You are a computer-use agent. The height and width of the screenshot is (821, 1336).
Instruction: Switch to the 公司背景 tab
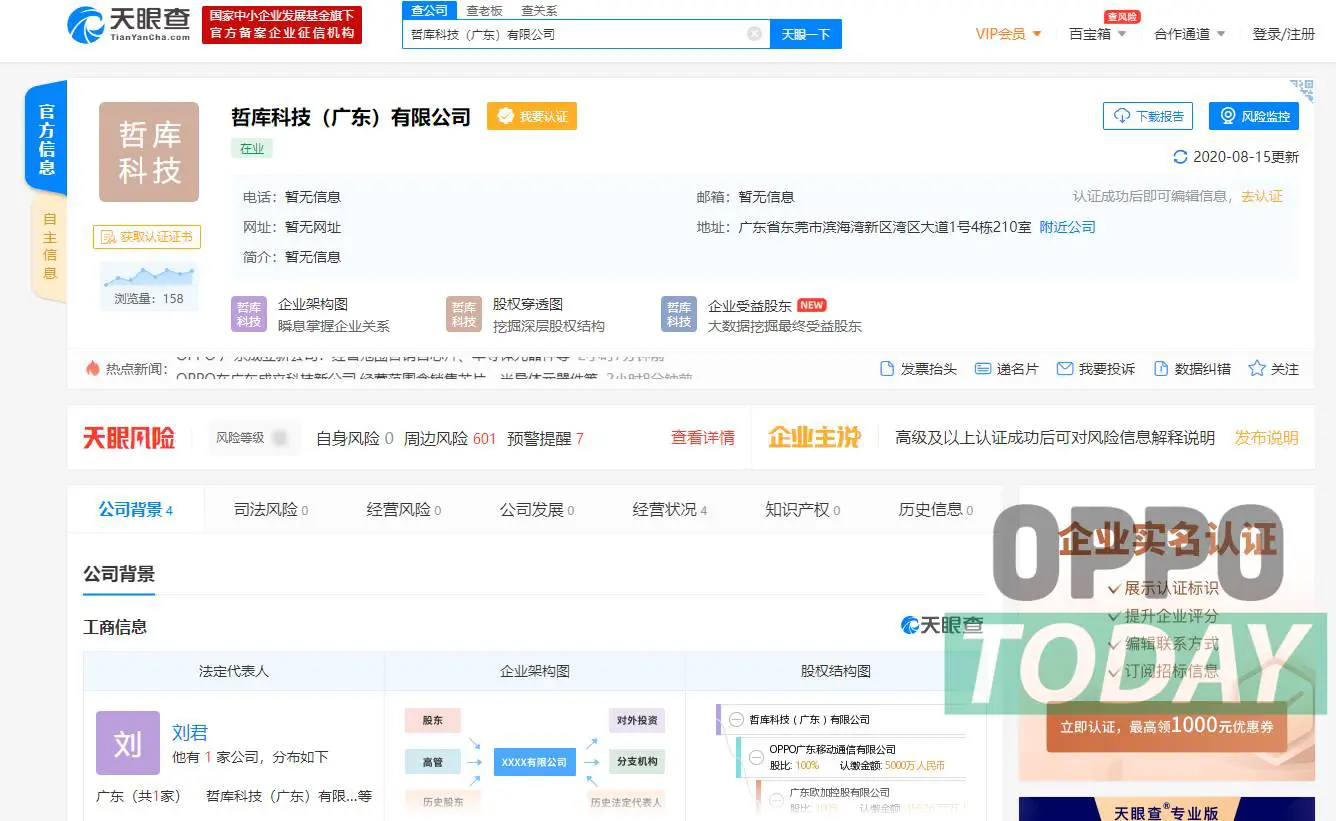(x=136, y=510)
